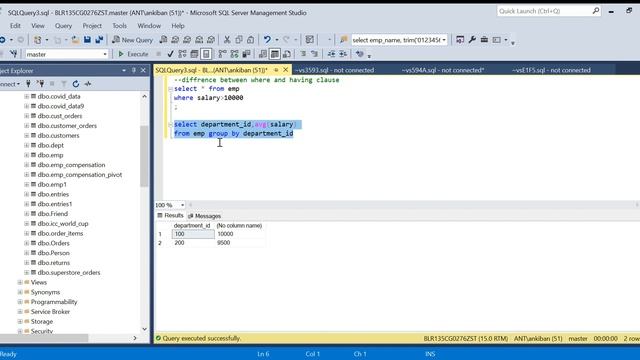Click Display Estimated Execution Plan icon
The height and width of the screenshot is (360, 640).
pyautogui.click(x=182, y=54)
